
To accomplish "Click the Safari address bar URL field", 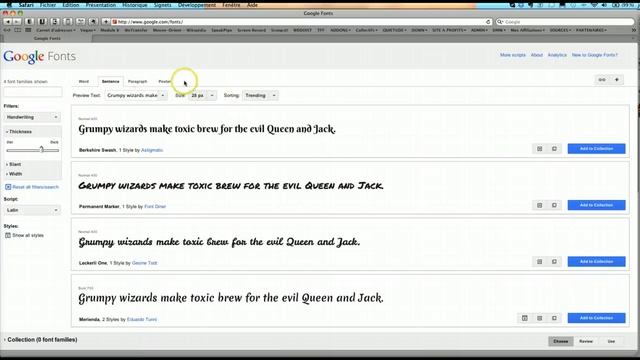I will [x=301, y=22].
